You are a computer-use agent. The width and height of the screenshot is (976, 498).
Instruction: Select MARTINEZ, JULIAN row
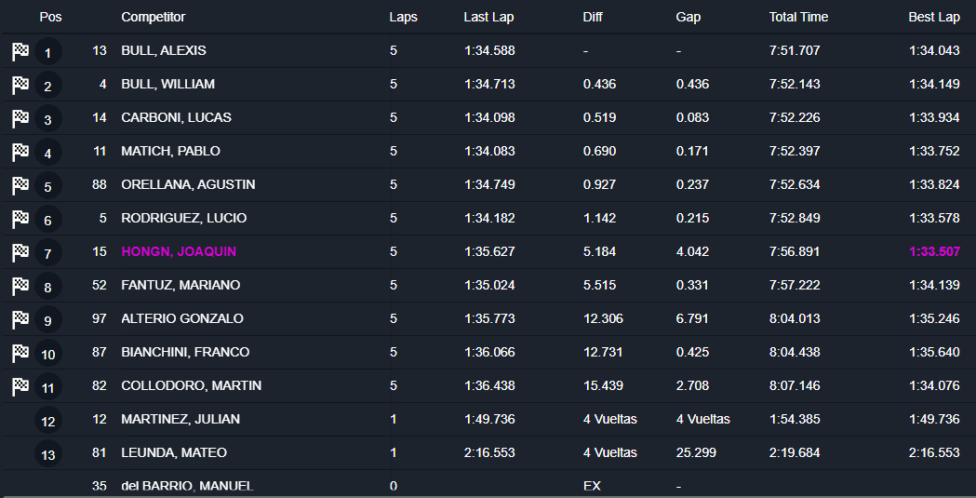[180, 419]
